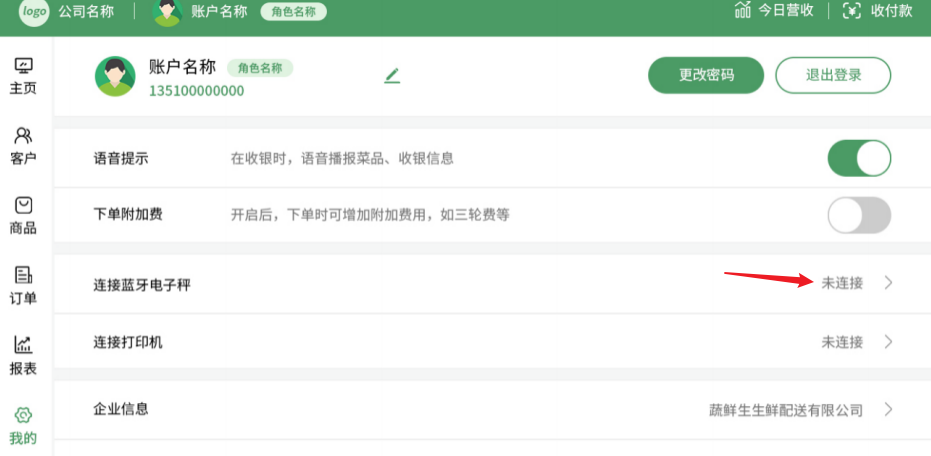Click 更改密码 button
Viewport: 931px width, 456px height.
point(705,75)
